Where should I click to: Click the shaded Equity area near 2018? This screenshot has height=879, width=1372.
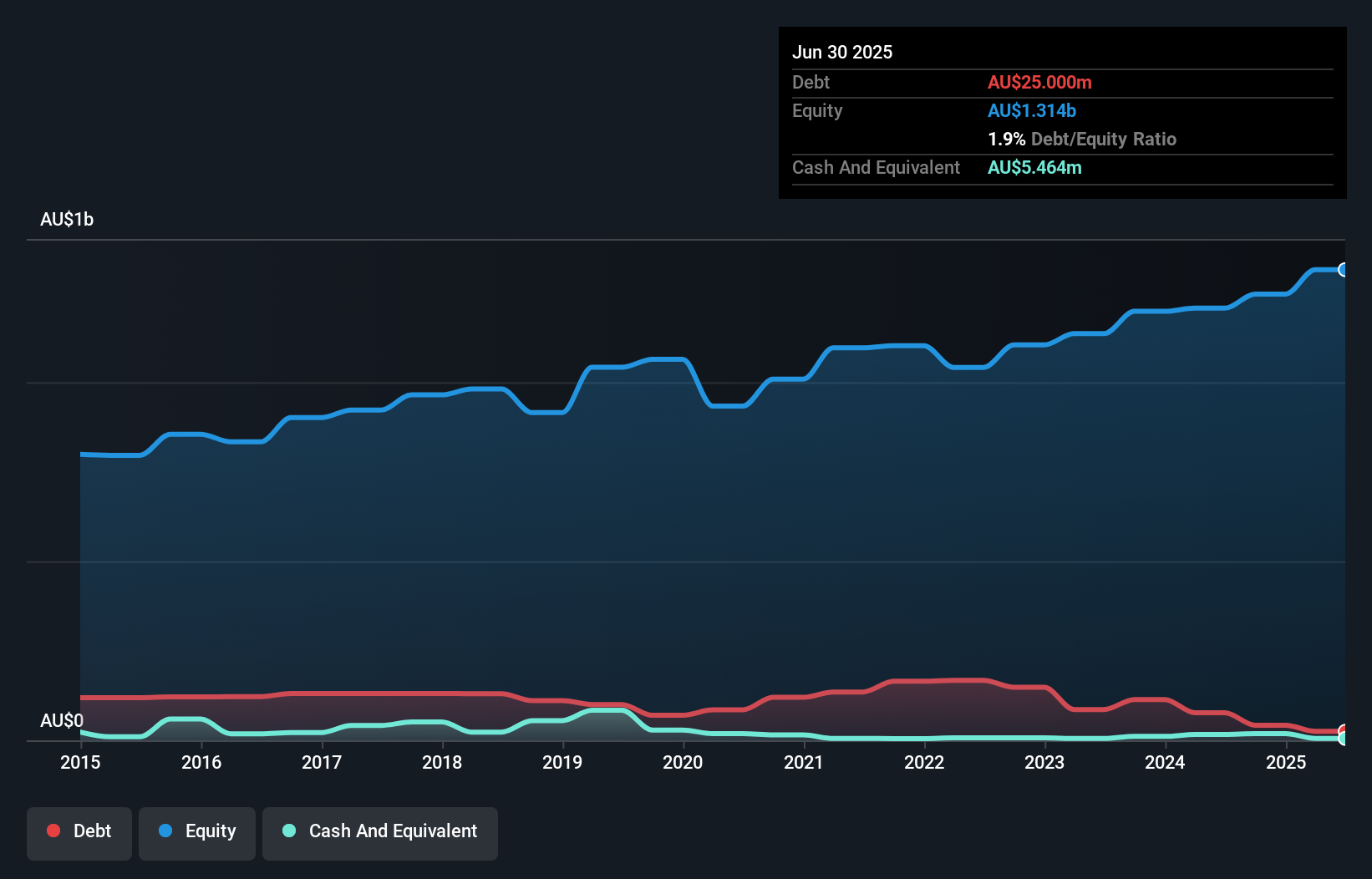443,543
